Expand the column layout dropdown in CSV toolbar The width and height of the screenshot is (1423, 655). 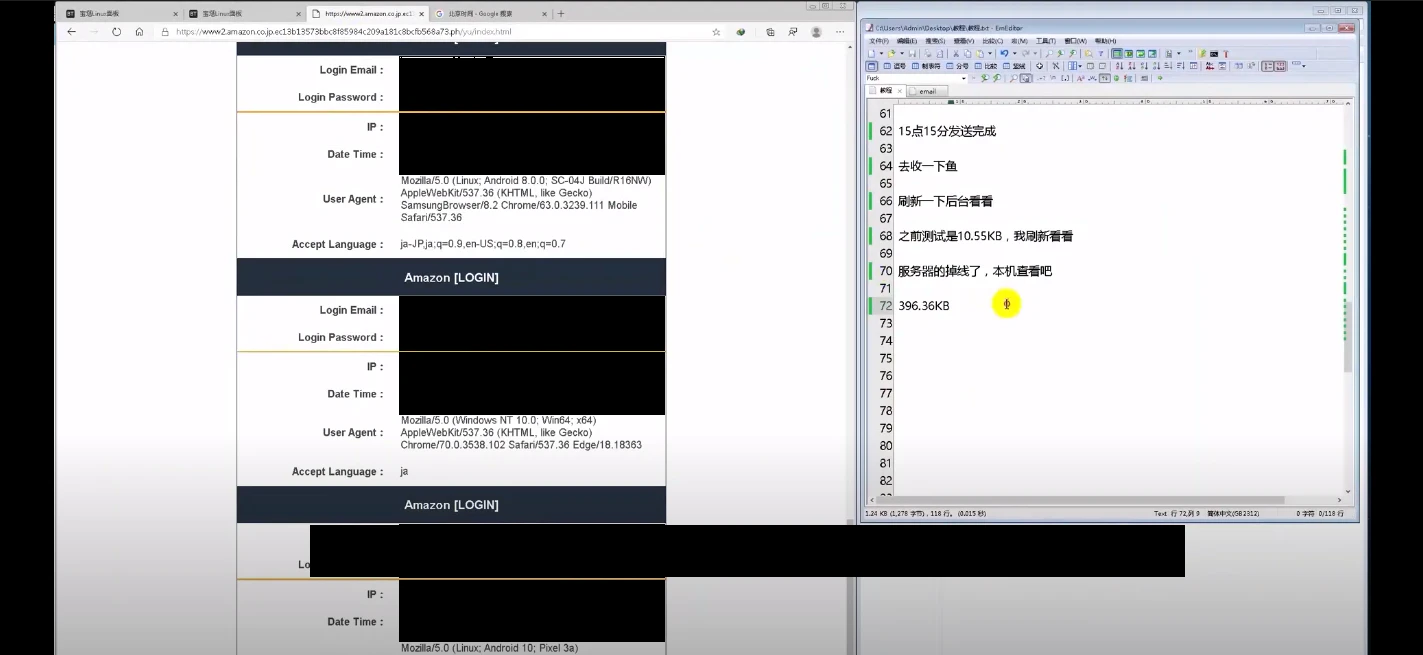tap(1080, 66)
